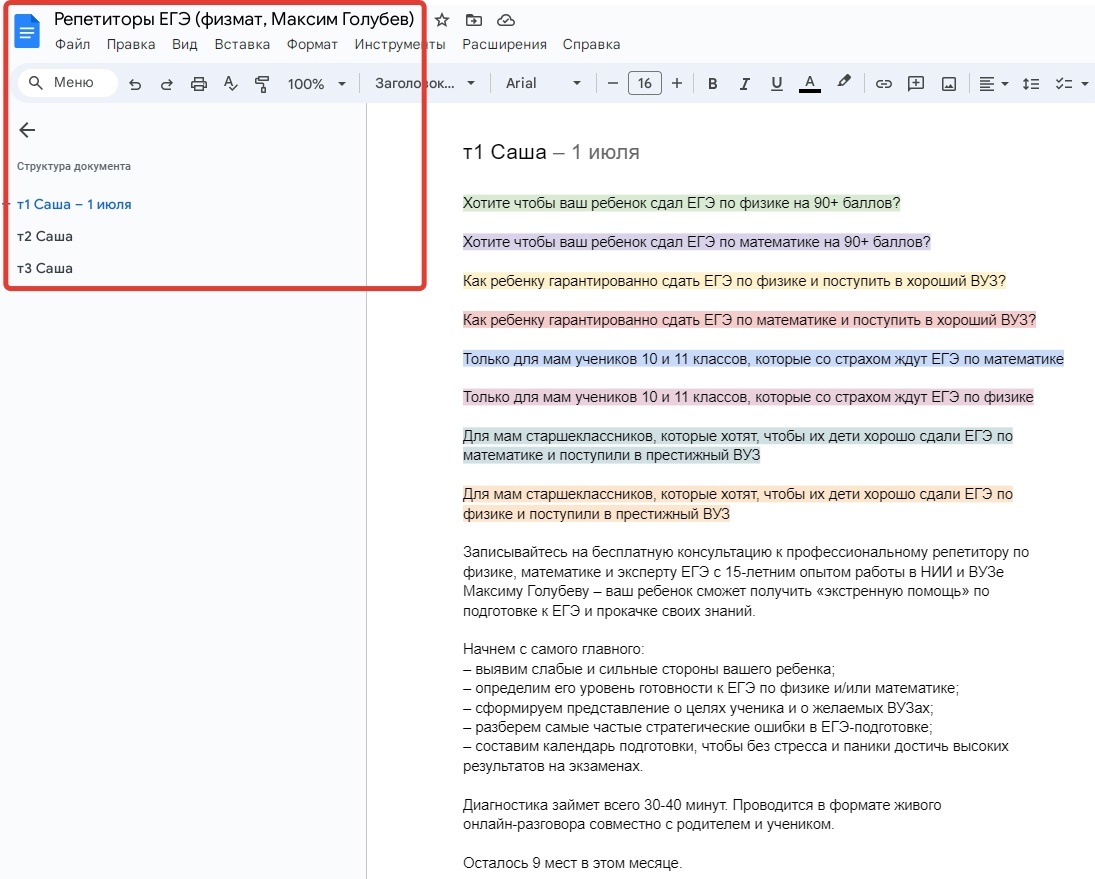The height and width of the screenshot is (879, 1095).
Task: Click the line Начнем с самого главного
Action: tap(553, 649)
